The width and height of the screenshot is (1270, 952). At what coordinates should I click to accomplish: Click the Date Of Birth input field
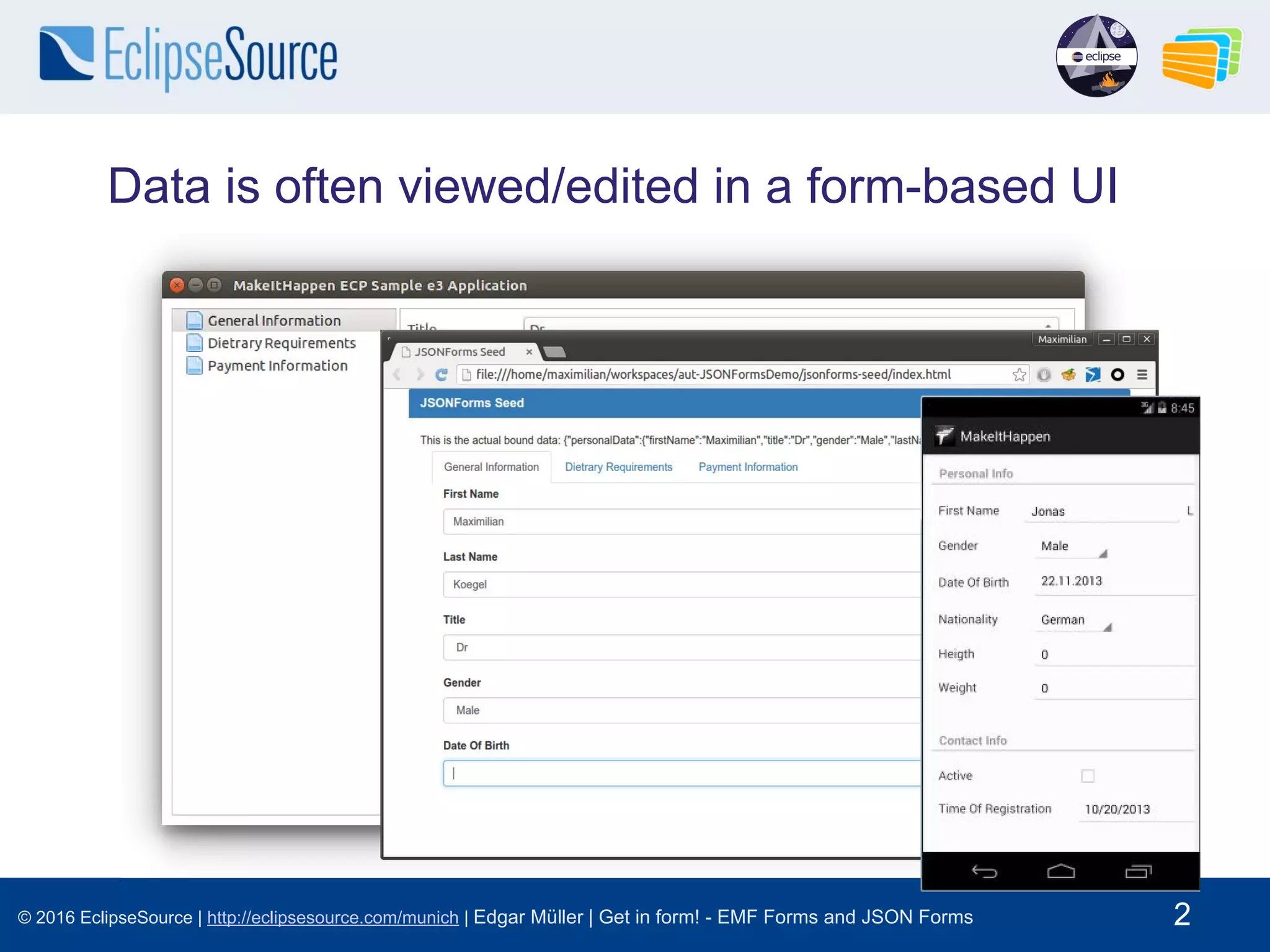682,773
